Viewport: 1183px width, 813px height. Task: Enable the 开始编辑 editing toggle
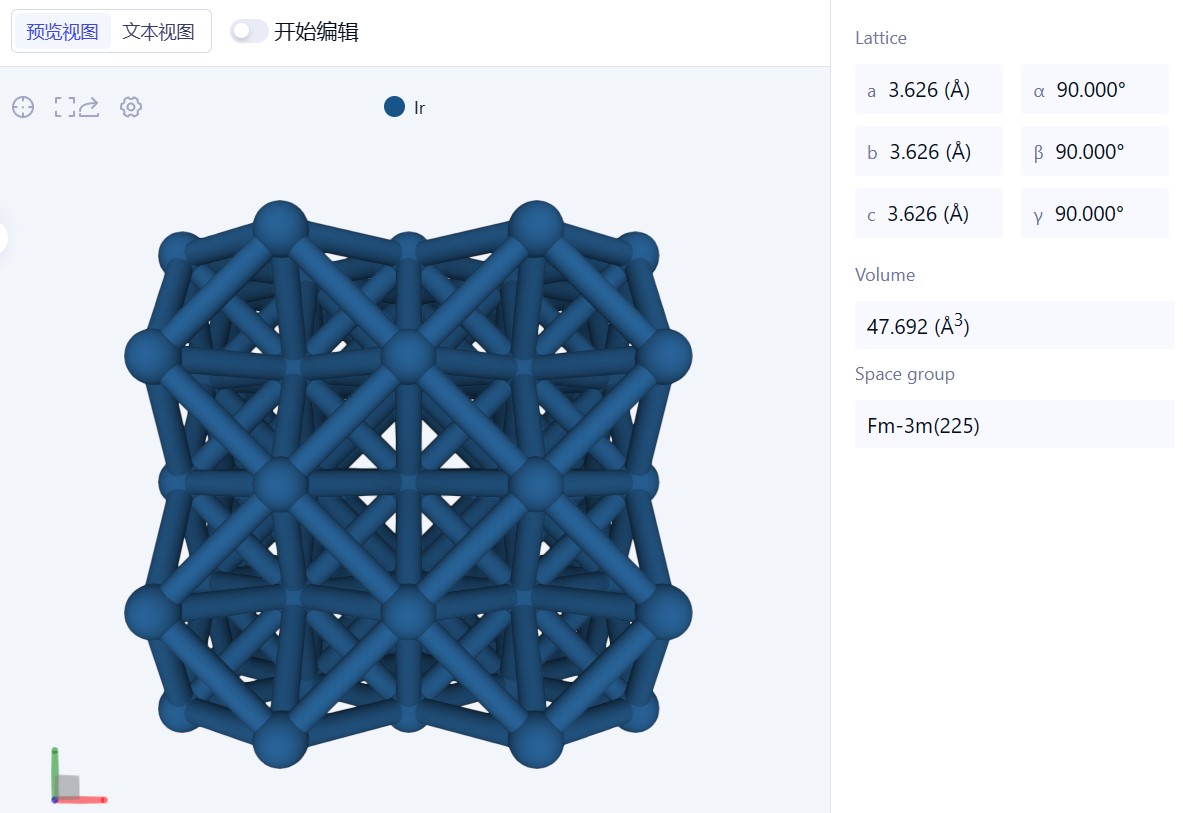248,31
